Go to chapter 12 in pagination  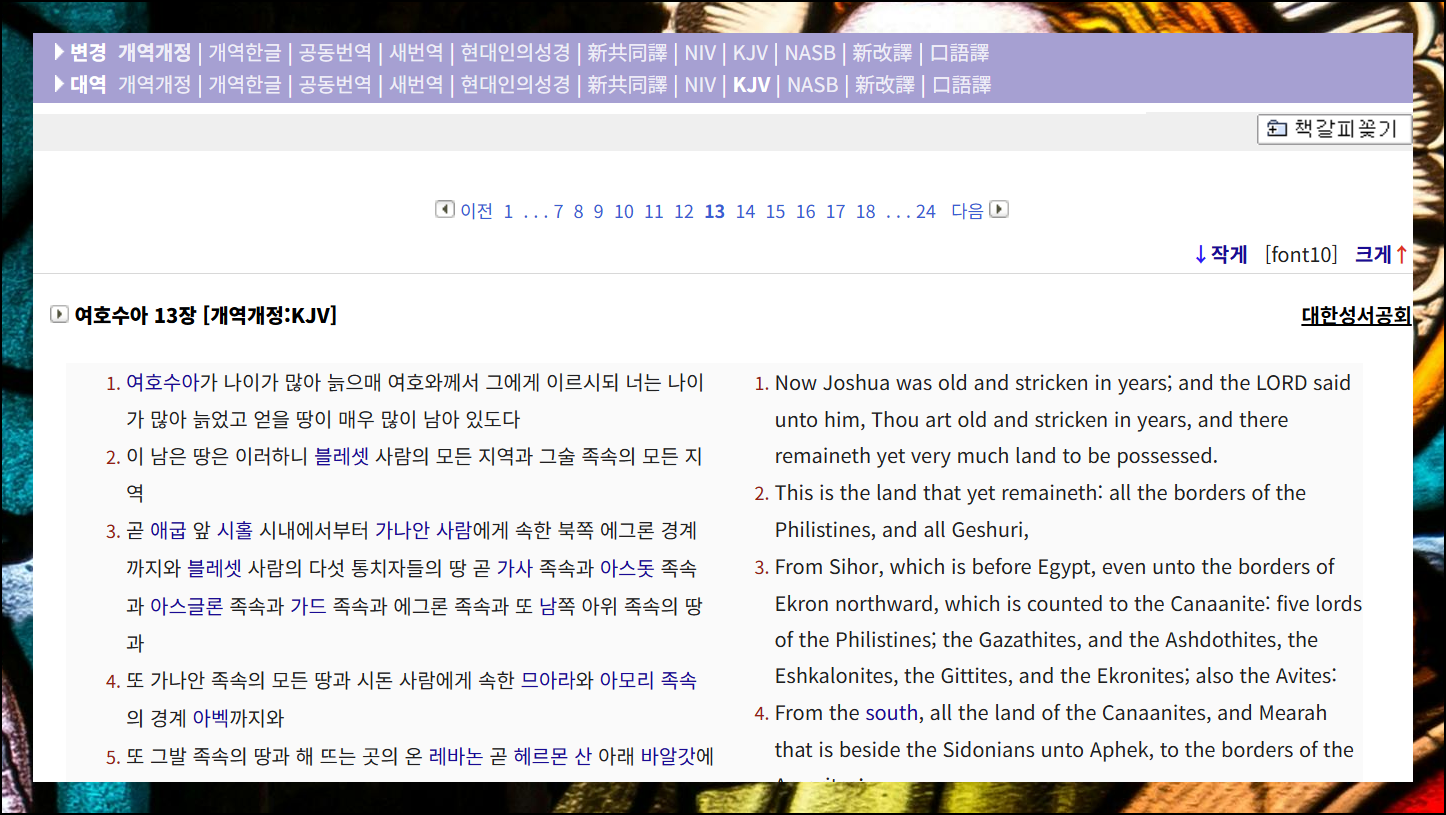click(x=684, y=212)
